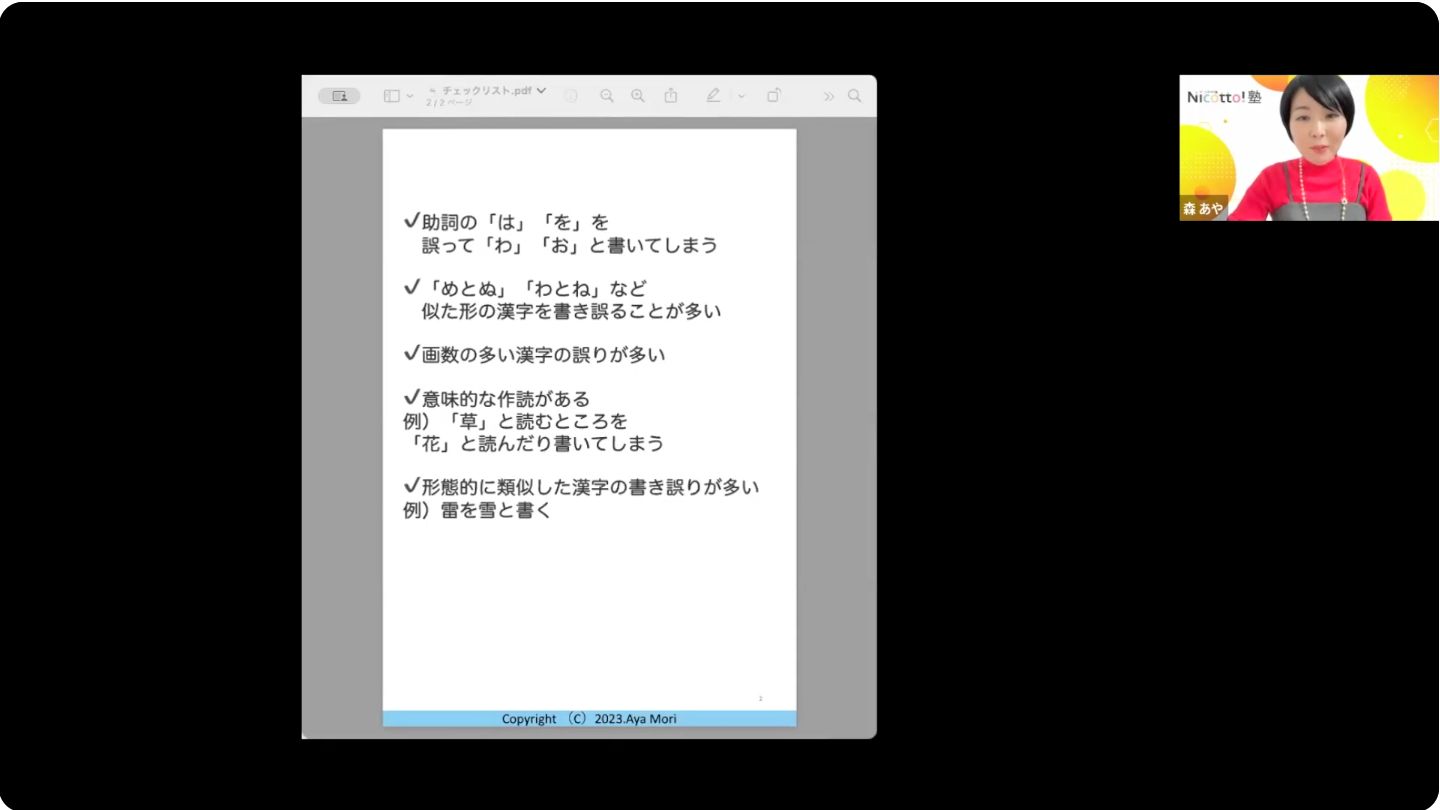The image size is (1440, 810).
Task: Click the 森 あや name label
Action: click(x=1203, y=209)
